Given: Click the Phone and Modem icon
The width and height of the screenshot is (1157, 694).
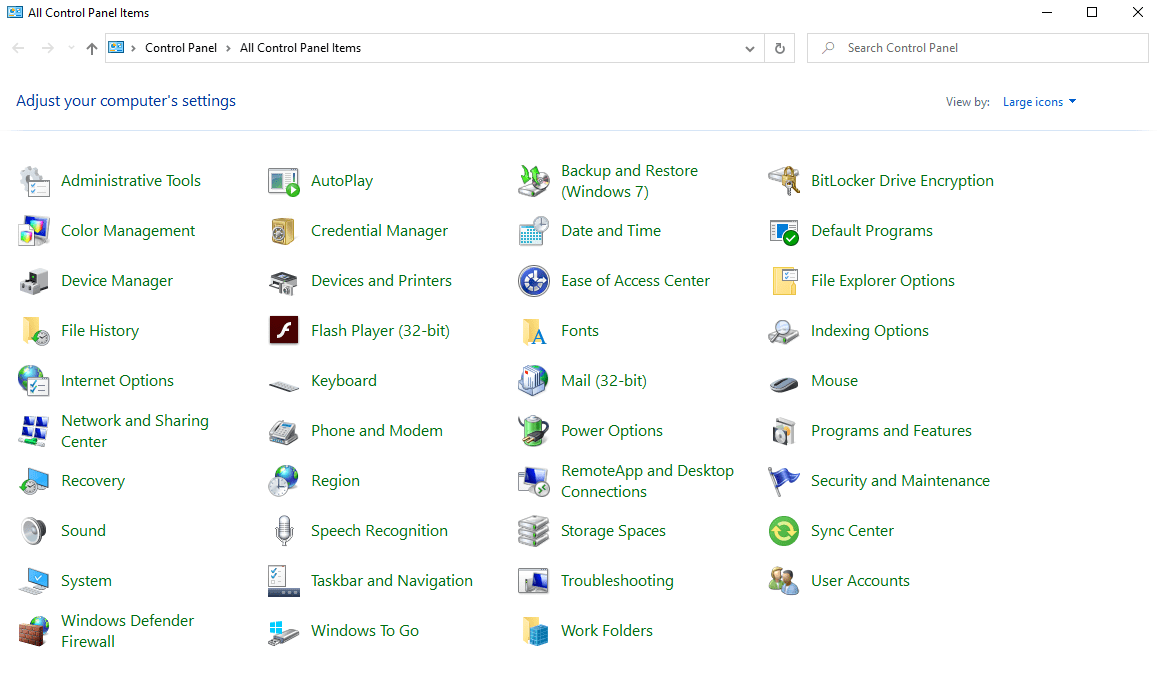Looking at the screenshot, I should 283,431.
